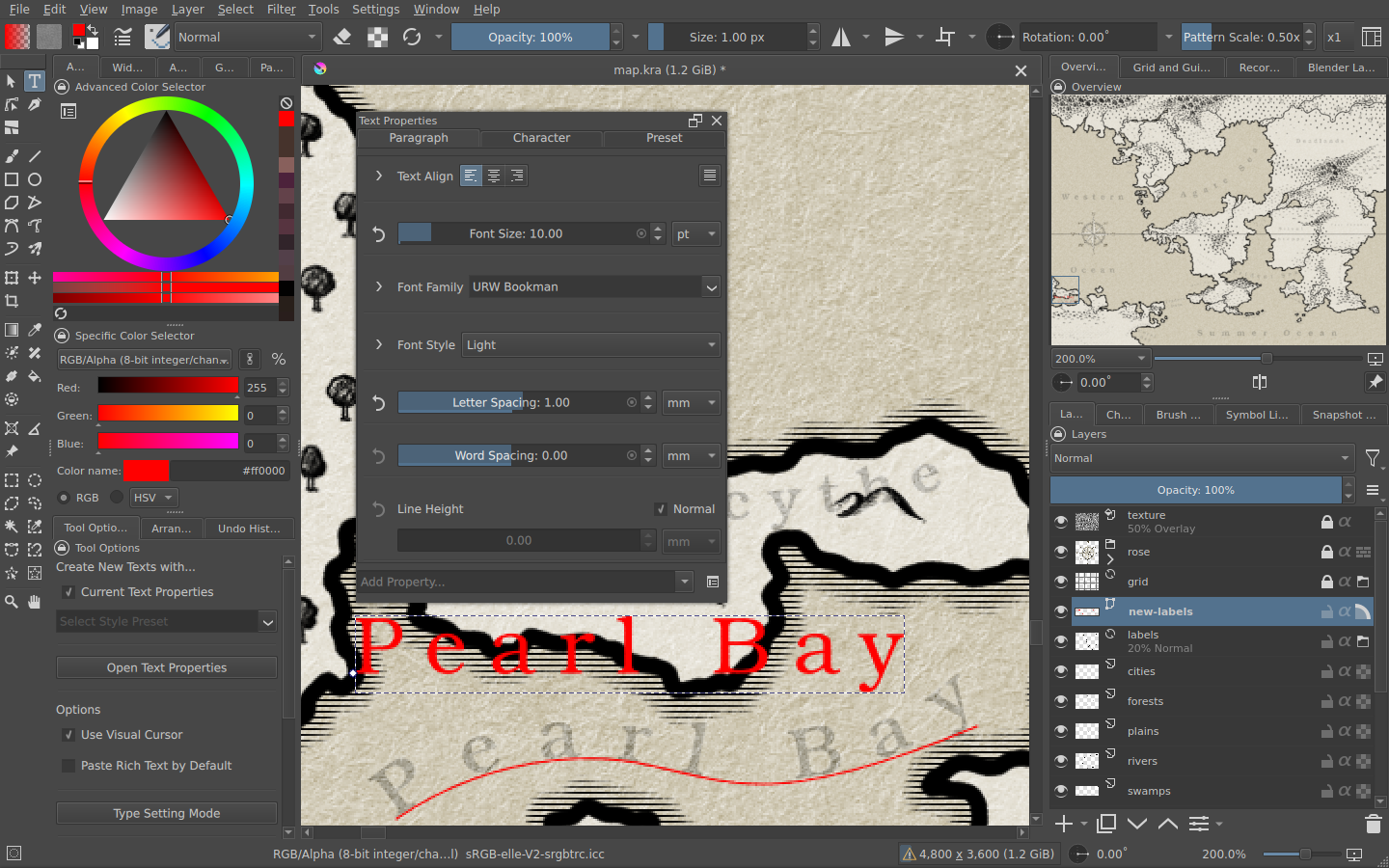Select the Move tool
Image resolution: width=1389 pixels, height=868 pixels.
[35, 278]
